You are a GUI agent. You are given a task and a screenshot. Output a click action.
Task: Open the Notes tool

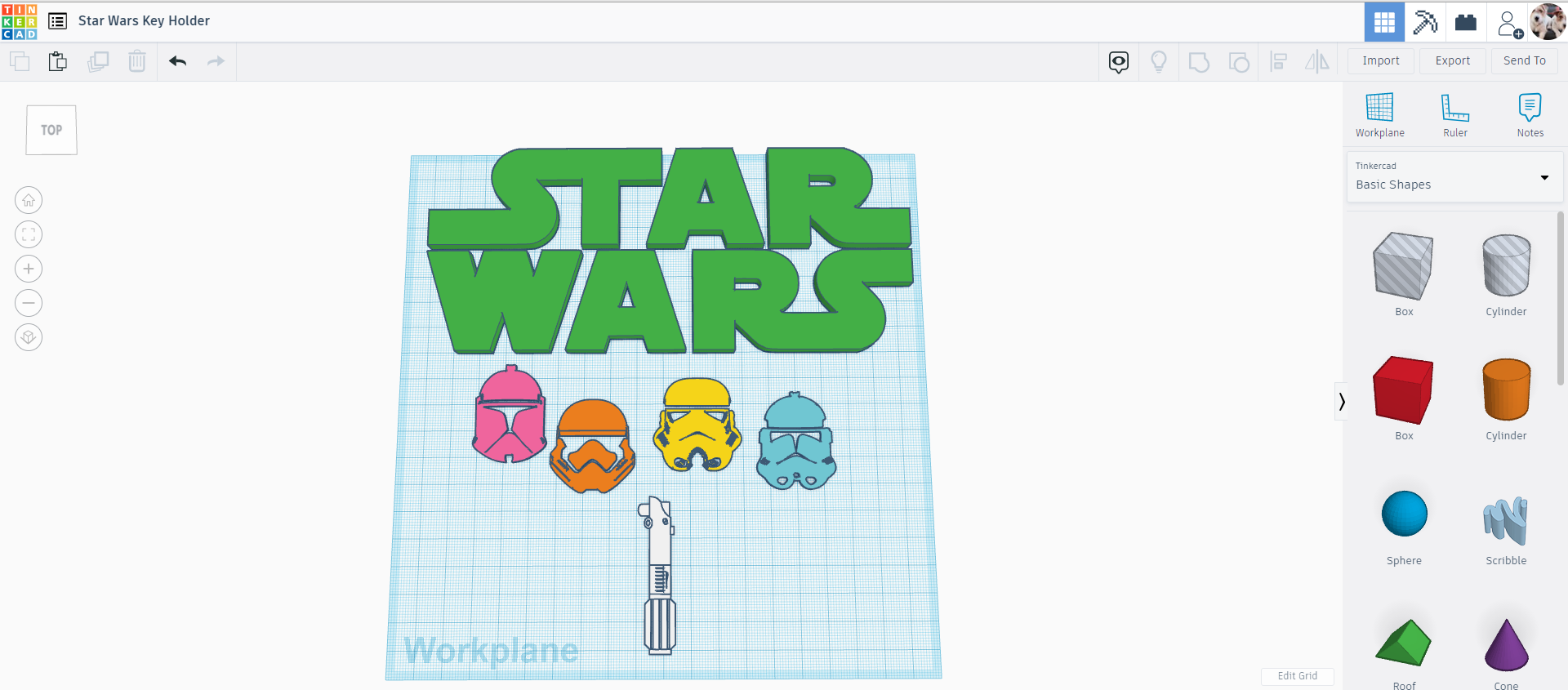1530,115
